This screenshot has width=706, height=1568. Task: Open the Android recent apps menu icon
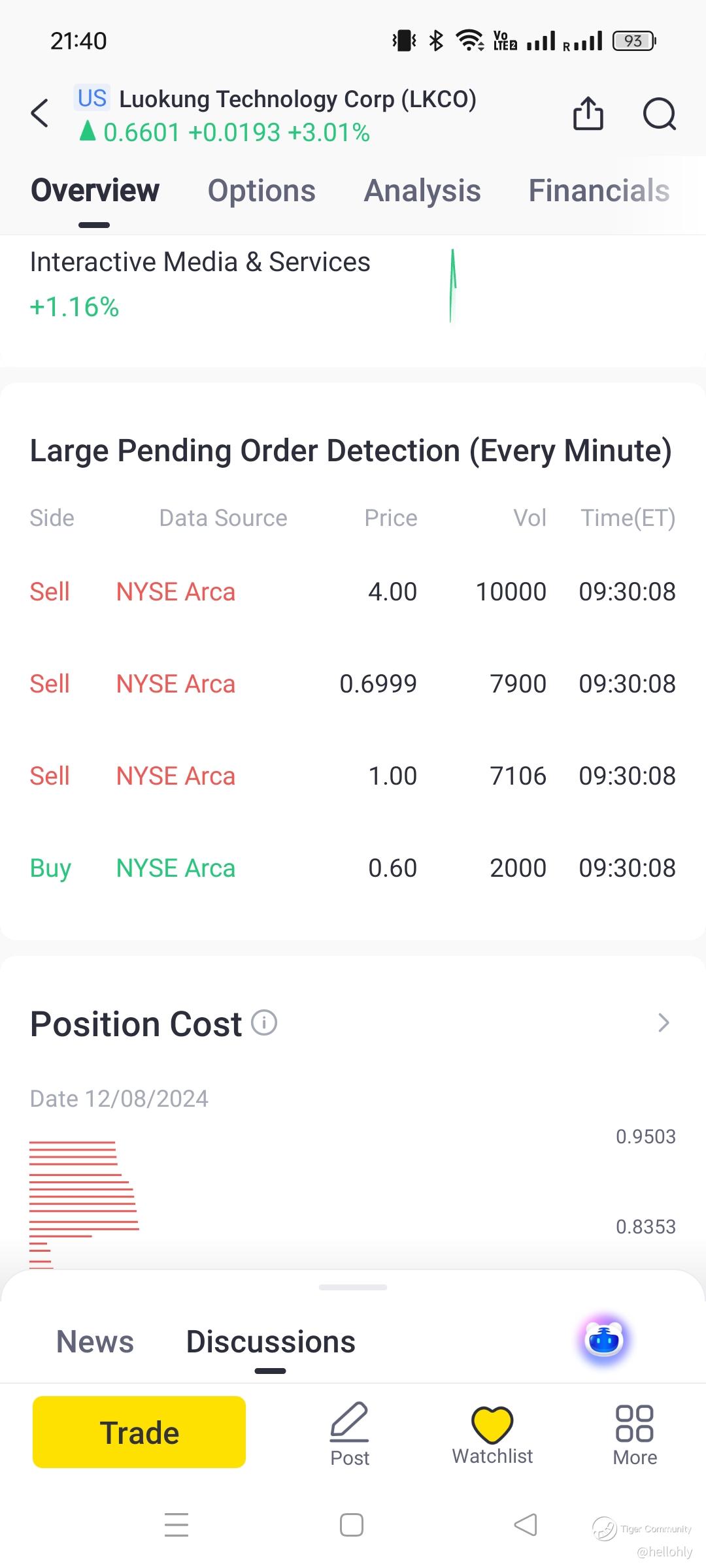[176, 1525]
